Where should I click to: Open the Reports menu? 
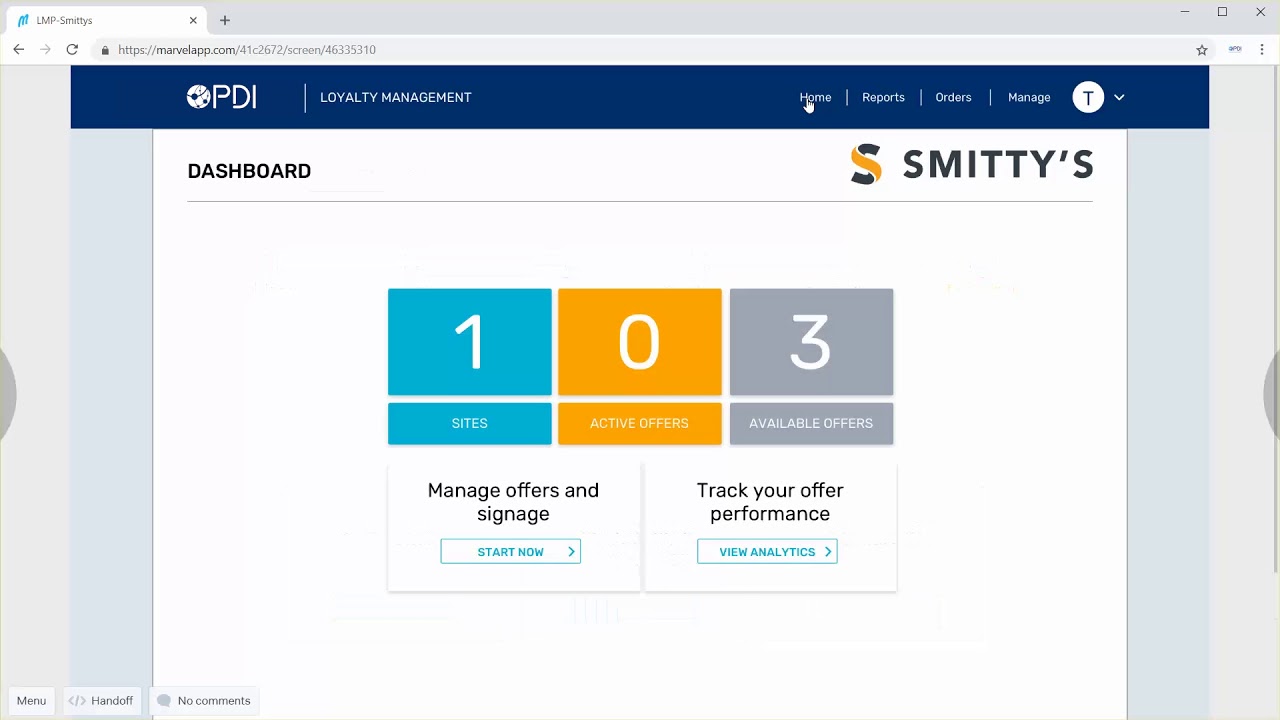[x=883, y=97]
